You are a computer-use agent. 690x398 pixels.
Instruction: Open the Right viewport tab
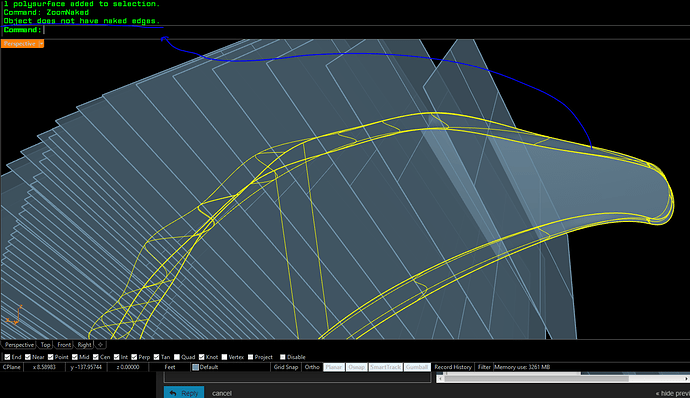84,345
